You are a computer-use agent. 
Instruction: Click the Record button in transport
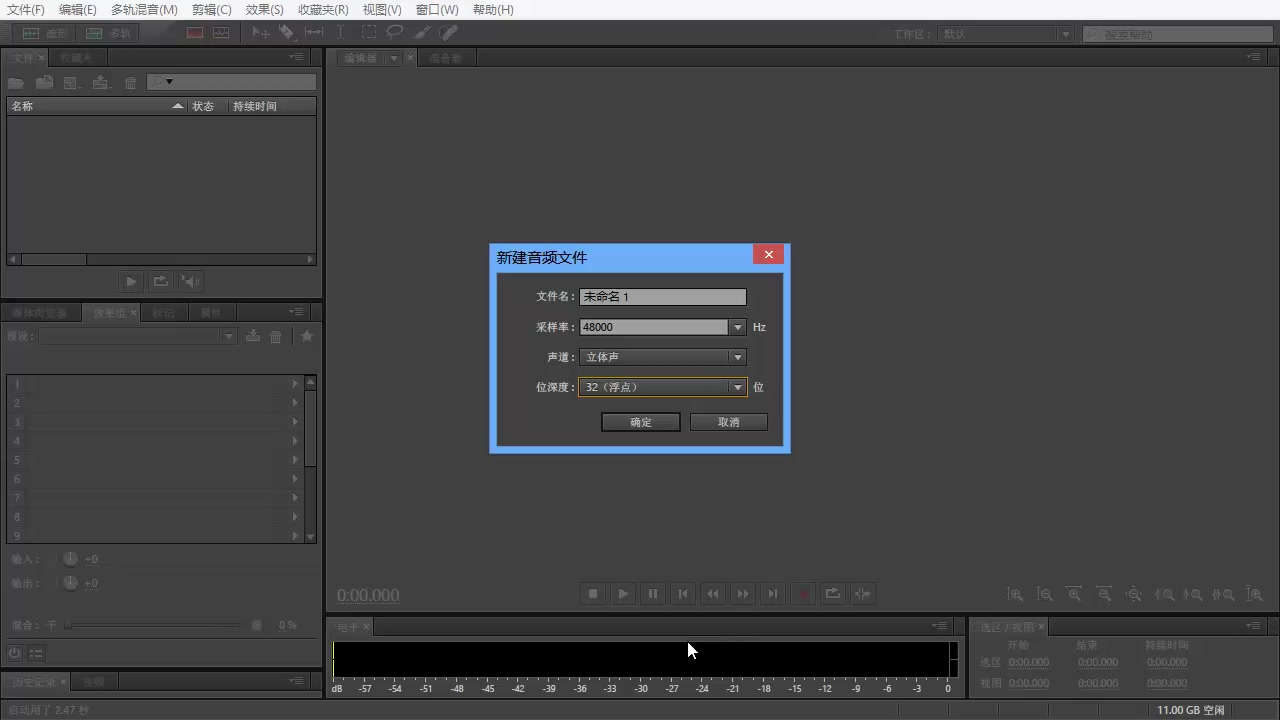click(802, 593)
